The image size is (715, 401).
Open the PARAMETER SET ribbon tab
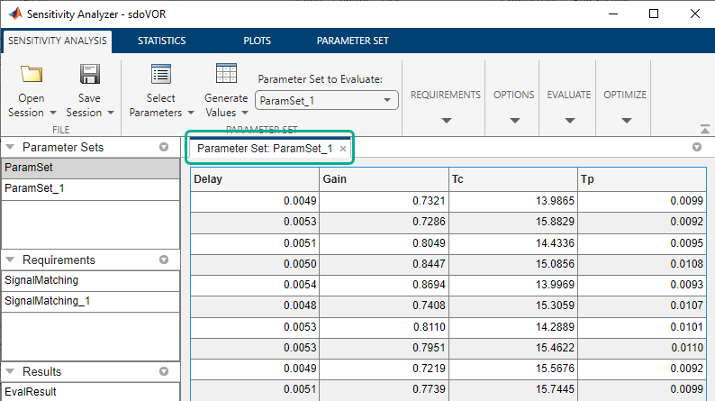click(x=352, y=41)
